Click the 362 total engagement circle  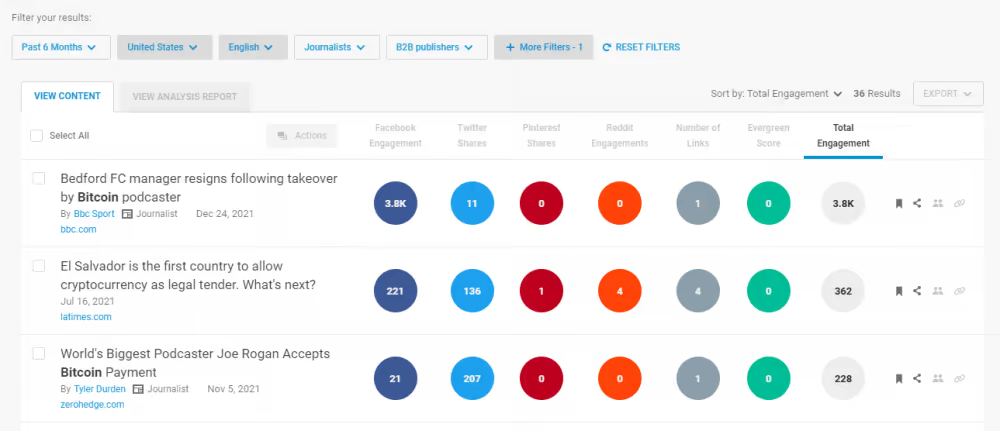point(843,291)
